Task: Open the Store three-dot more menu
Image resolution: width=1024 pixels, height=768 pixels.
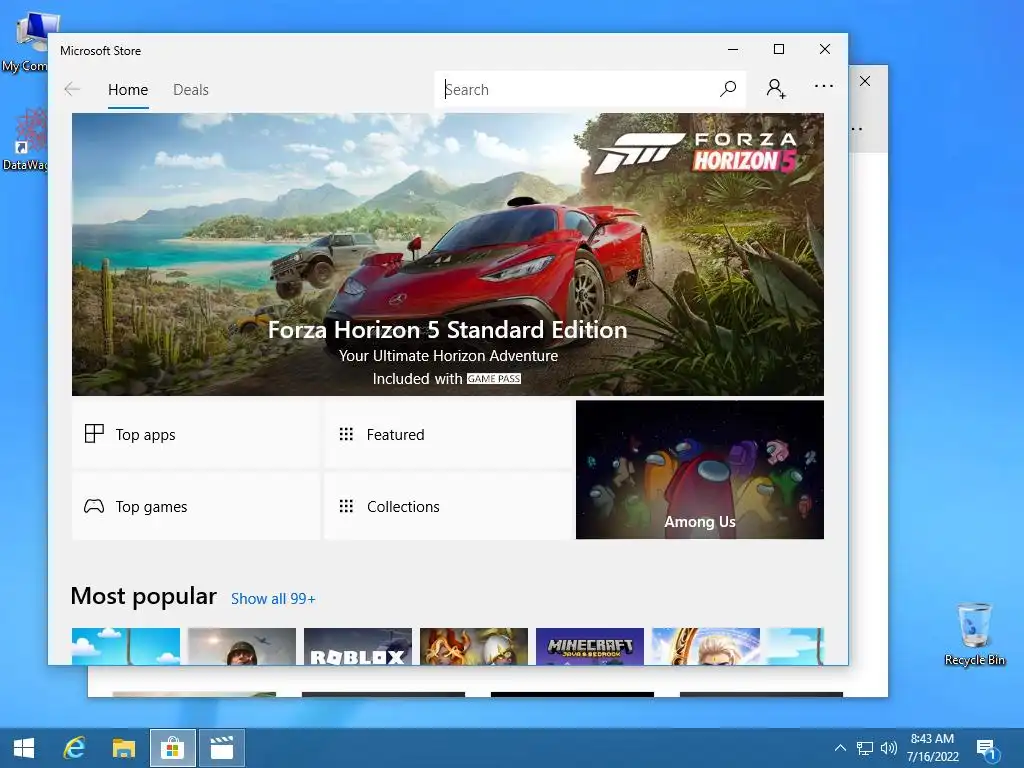Action: click(824, 86)
